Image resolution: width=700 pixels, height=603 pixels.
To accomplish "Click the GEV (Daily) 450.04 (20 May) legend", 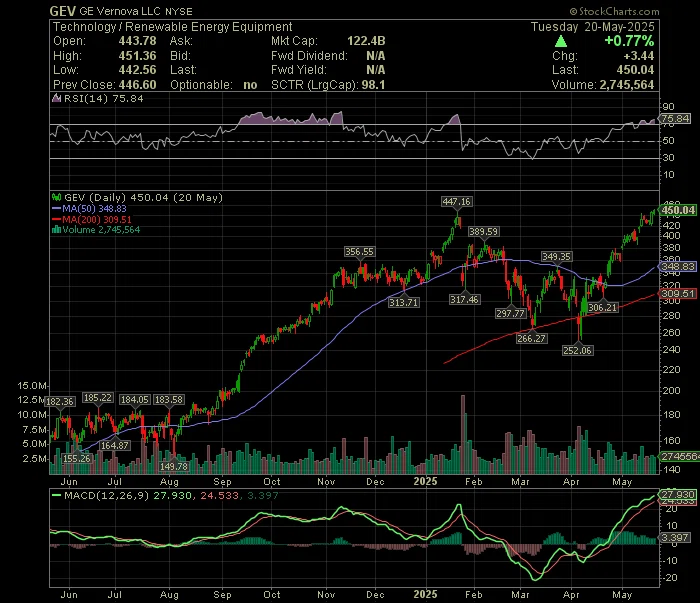I will [143, 198].
